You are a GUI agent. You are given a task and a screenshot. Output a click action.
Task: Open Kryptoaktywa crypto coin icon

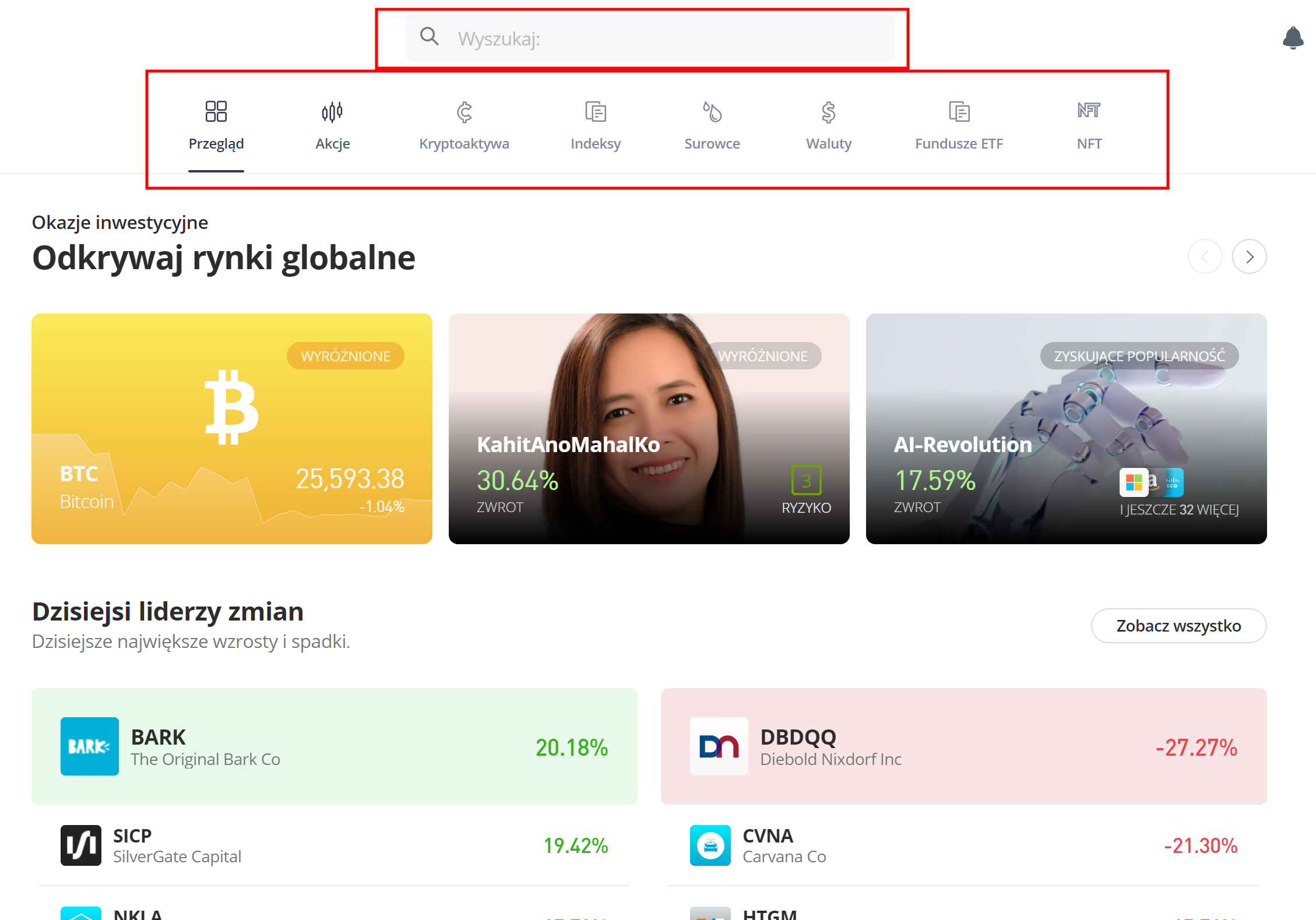464,111
